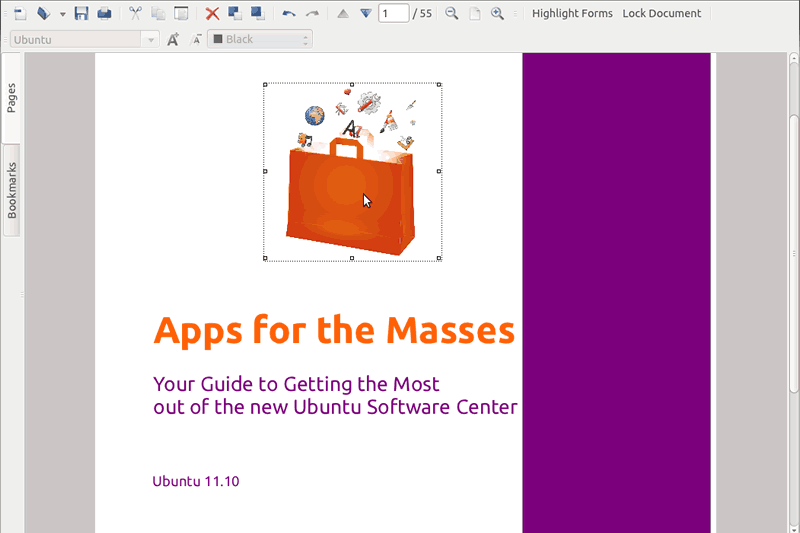Click the Print icon

click(103, 14)
